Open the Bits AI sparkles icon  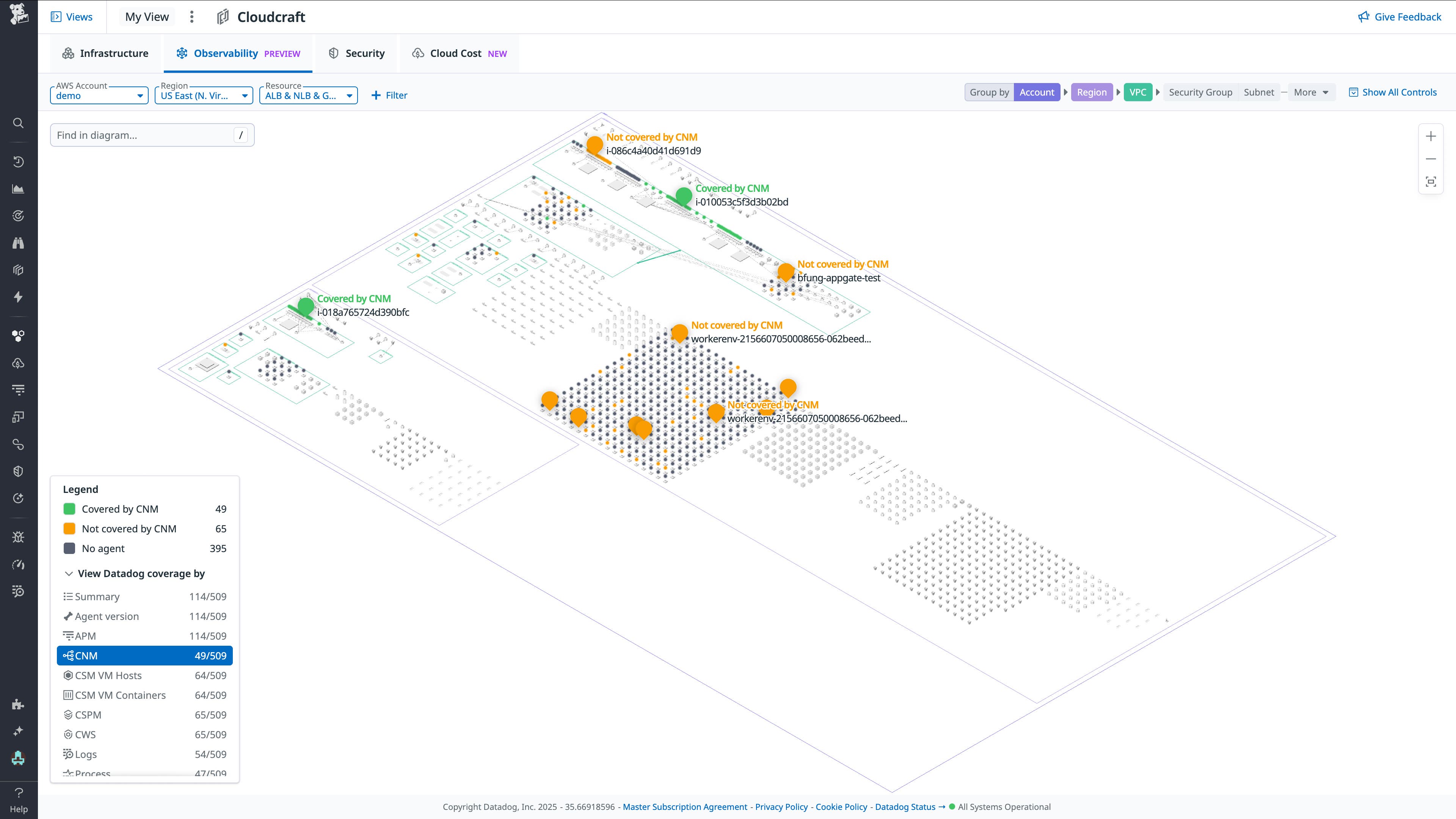point(18,731)
